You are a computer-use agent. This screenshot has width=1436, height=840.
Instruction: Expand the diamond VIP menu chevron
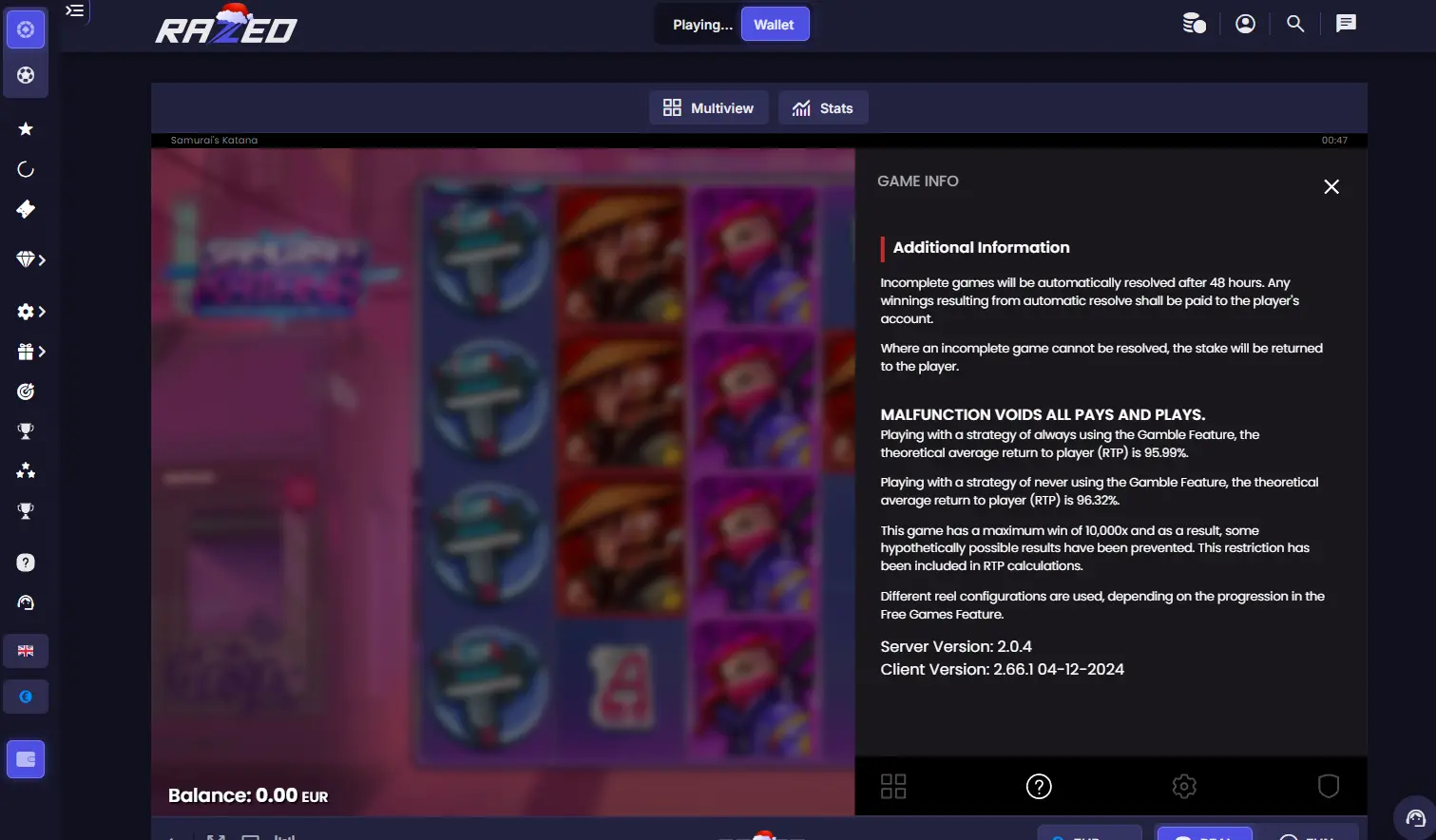42,259
